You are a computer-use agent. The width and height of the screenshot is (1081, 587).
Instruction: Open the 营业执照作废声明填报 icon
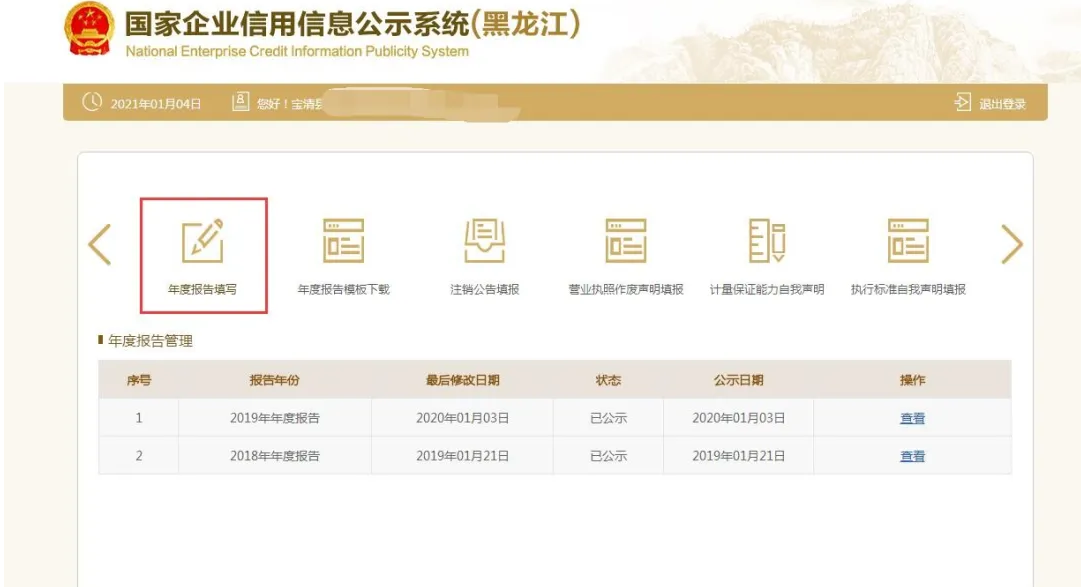626,241
